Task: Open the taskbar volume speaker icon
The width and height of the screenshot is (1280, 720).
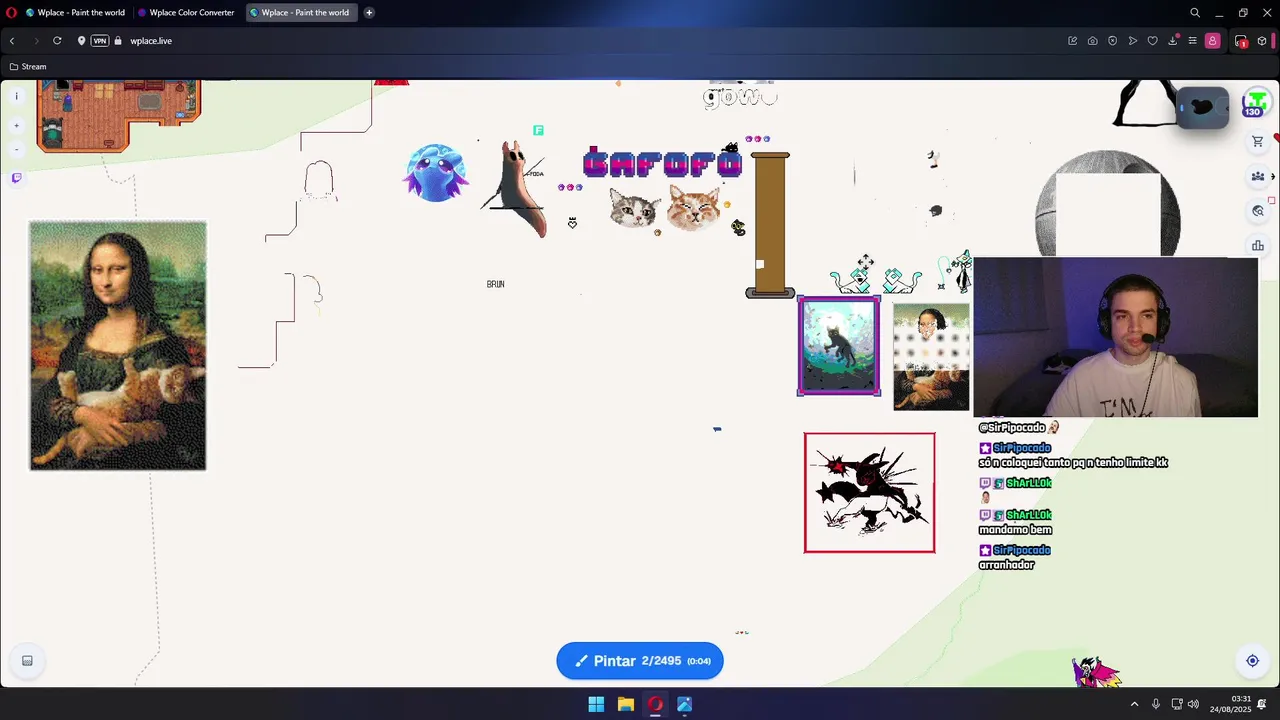Action: coord(1193,704)
